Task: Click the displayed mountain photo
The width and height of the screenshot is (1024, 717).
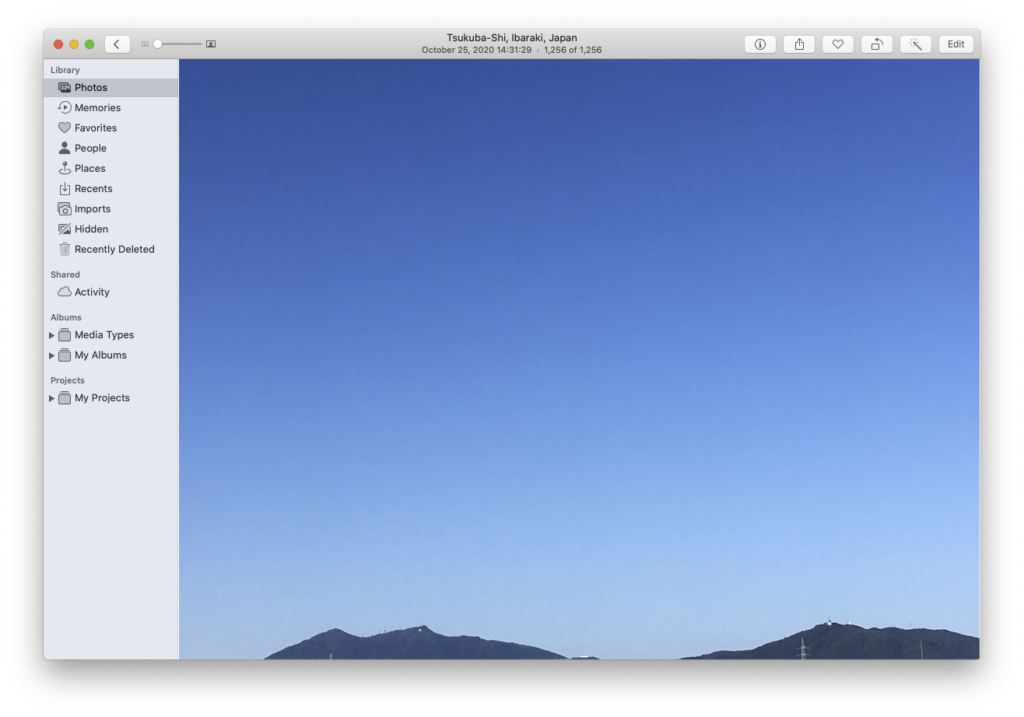Action: pos(579,360)
